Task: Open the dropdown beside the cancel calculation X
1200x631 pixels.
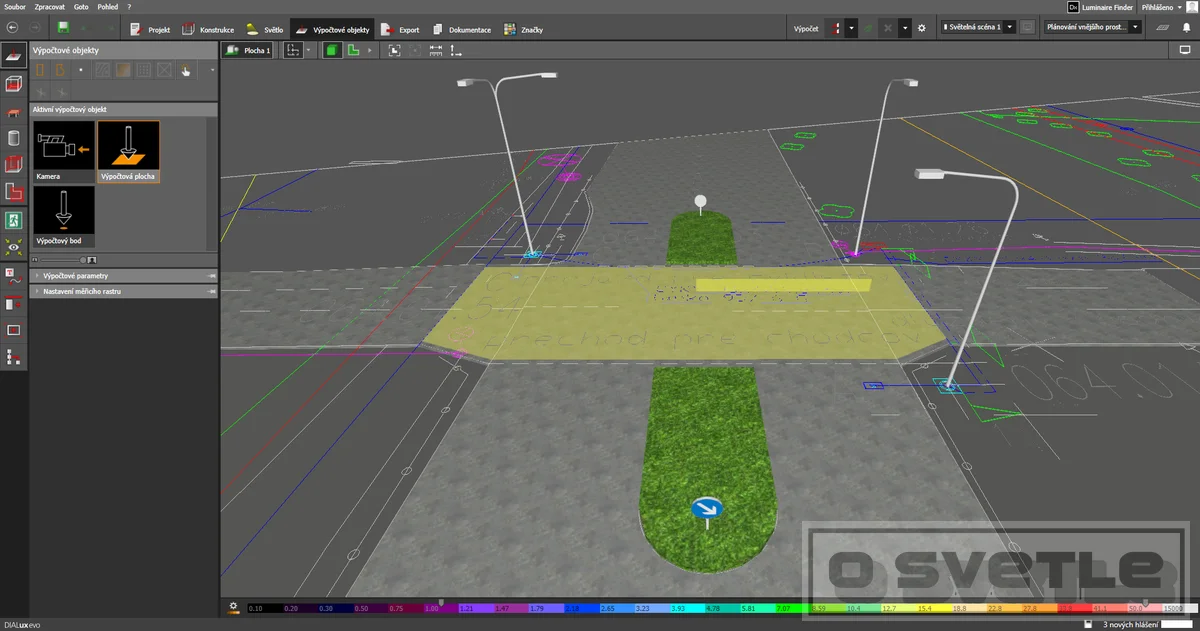Action: [x=904, y=28]
